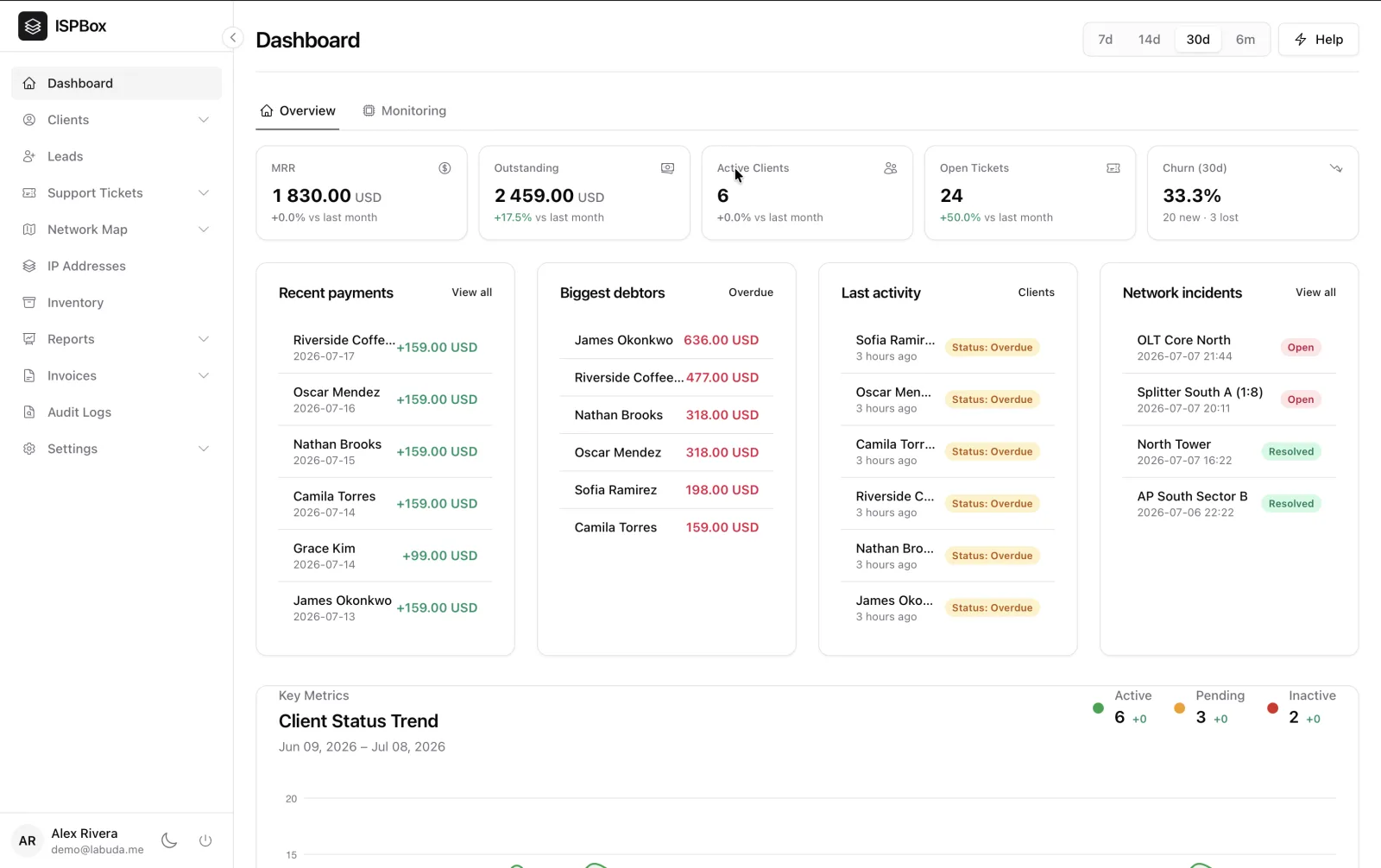Click the Clients sidebar icon

pyautogui.click(x=29, y=120)
